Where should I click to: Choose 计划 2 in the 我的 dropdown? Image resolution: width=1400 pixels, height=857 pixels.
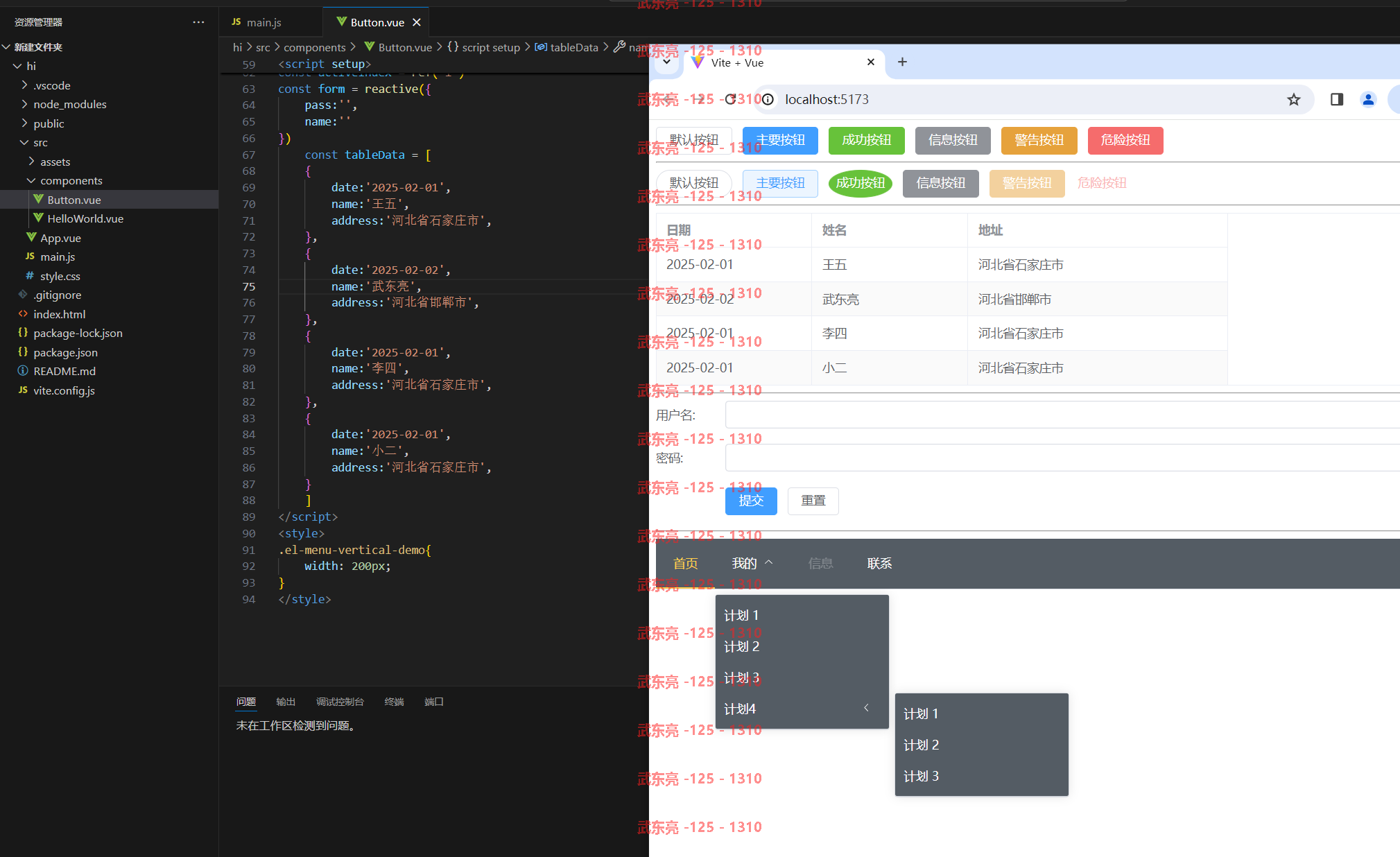(x=802, y=646)
